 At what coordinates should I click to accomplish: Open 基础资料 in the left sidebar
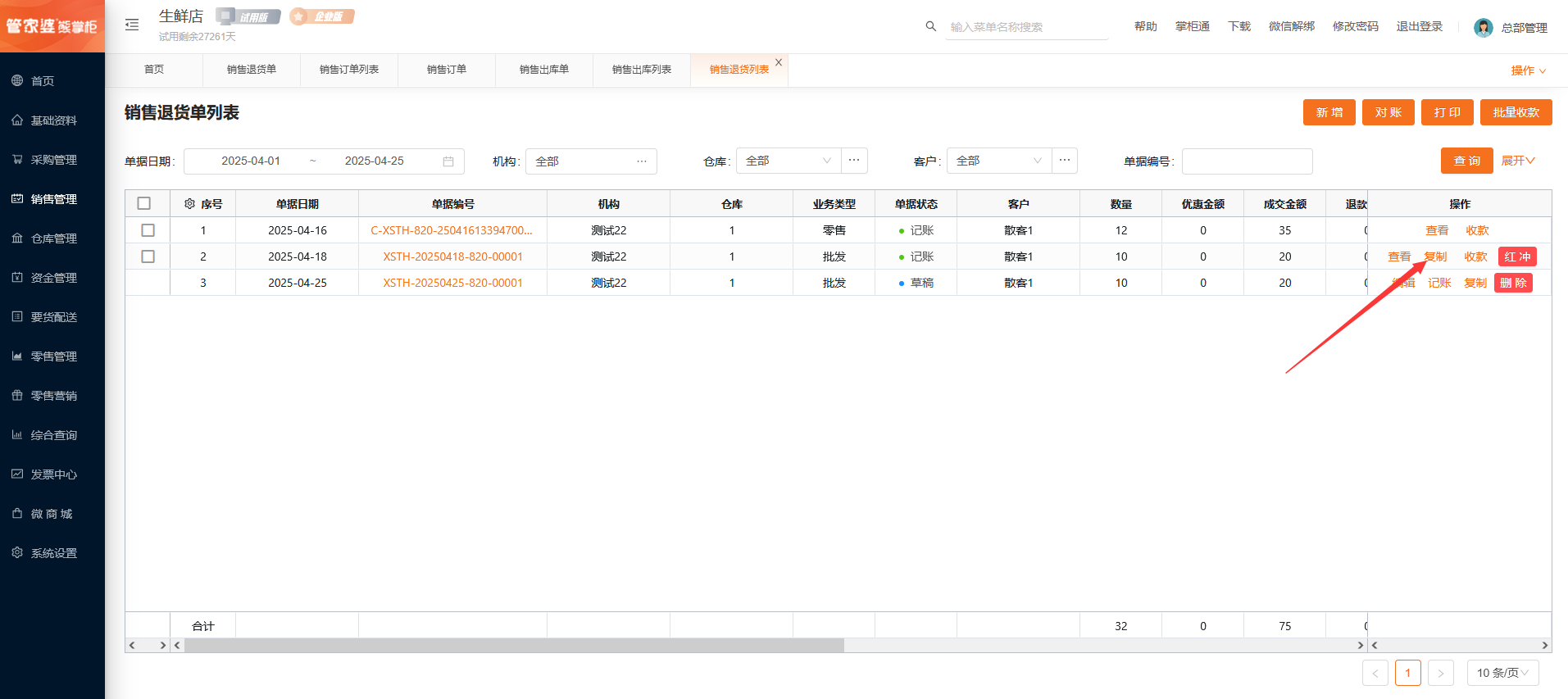pos(52,120)
